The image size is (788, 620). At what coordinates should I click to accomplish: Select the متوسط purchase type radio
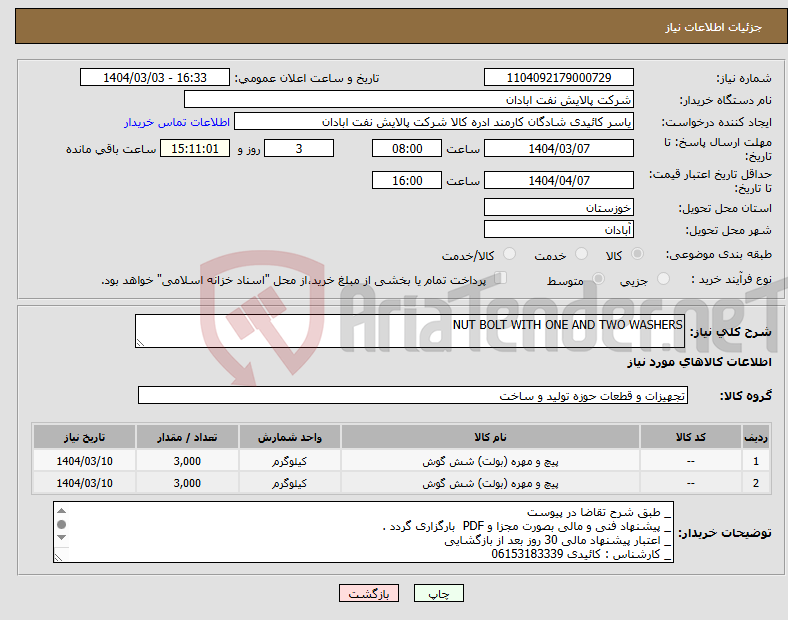(598, 278)
